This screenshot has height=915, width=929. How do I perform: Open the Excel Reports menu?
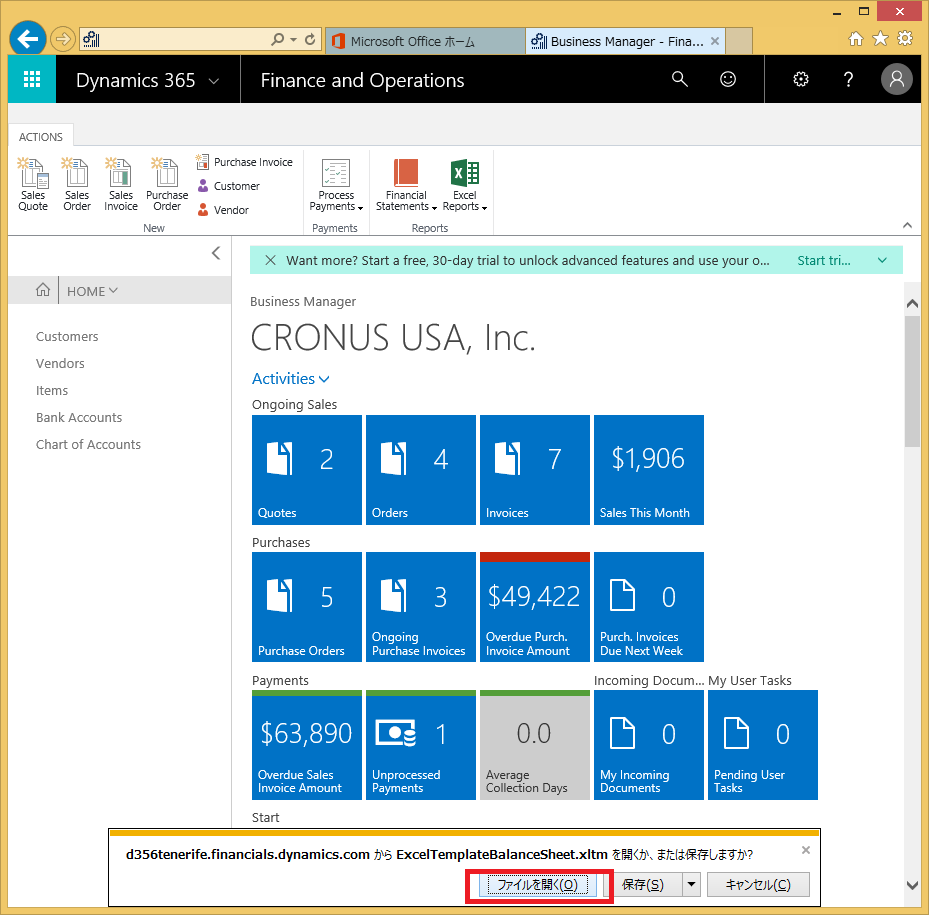point(465,184)
